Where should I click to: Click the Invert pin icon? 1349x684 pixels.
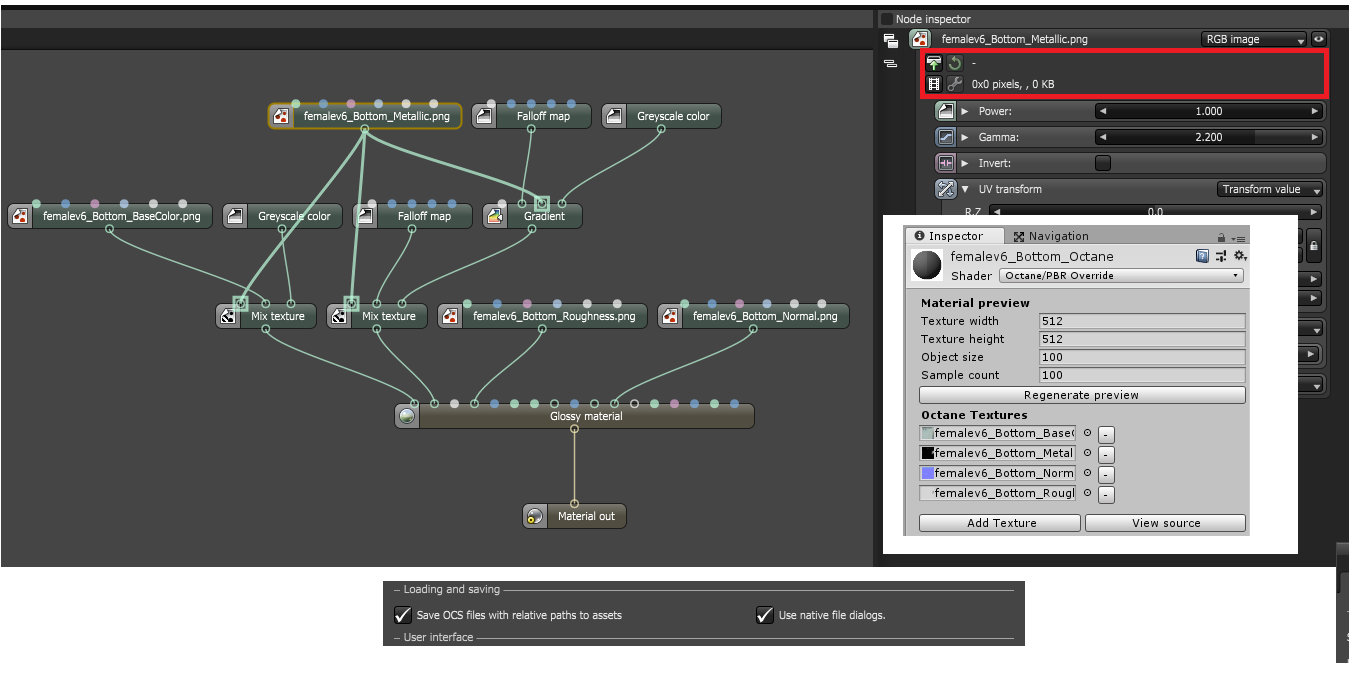pyautogui.click(x=945, y=163)
